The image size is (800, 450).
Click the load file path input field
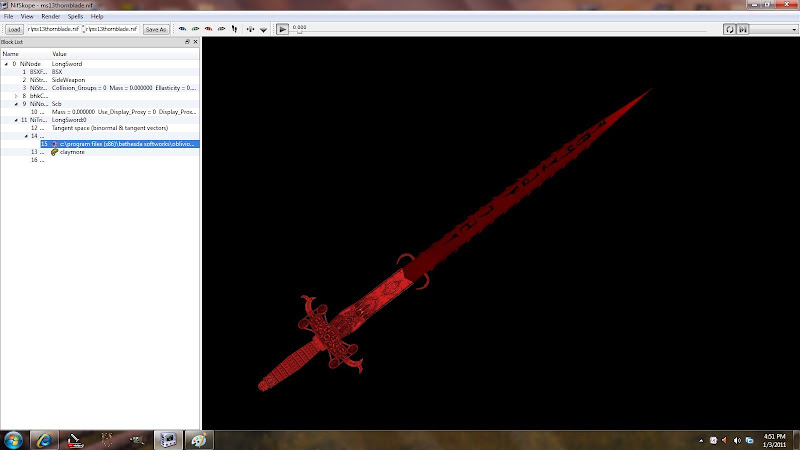click(54, 29)
